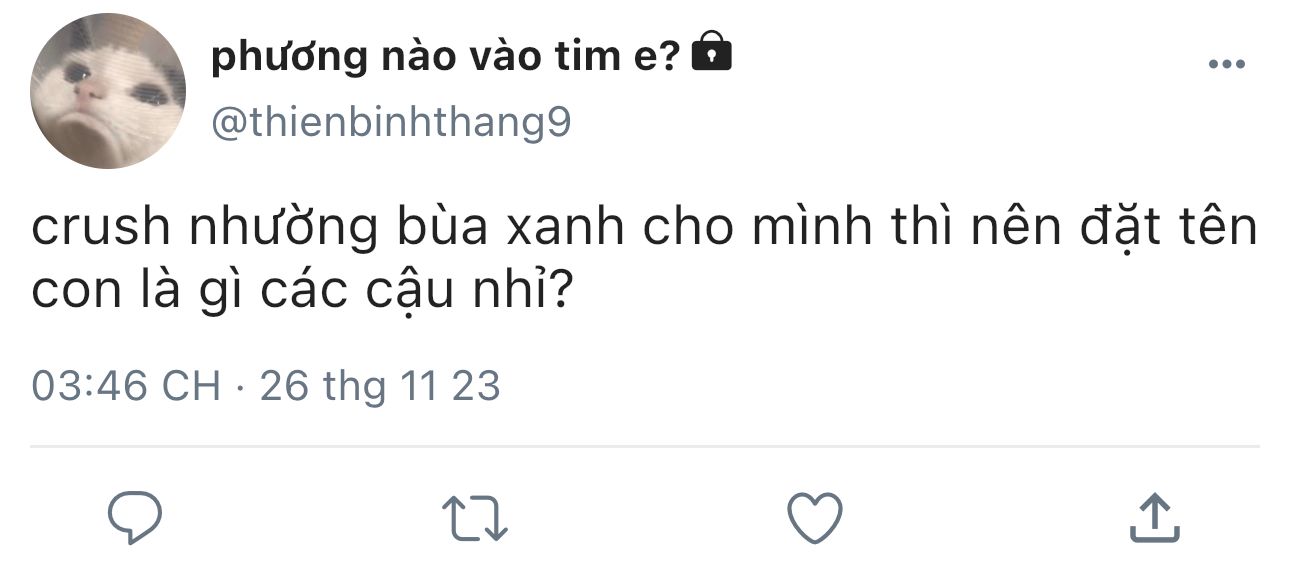Retweet this post using the arrows icon
This screenshot has width=1290, height=579.
pyautogui.click(x=475, y=518)
